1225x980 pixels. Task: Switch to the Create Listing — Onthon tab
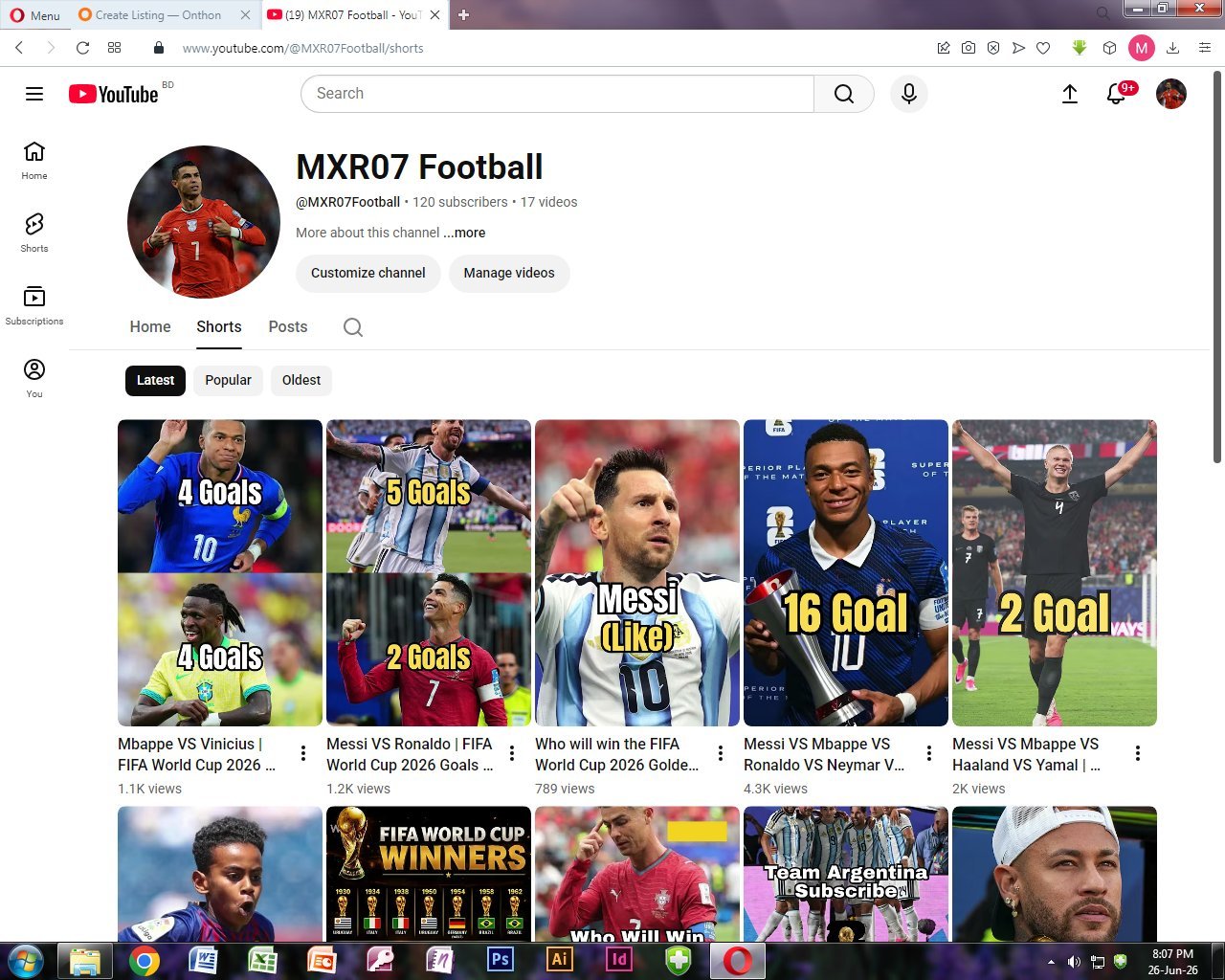158,14
